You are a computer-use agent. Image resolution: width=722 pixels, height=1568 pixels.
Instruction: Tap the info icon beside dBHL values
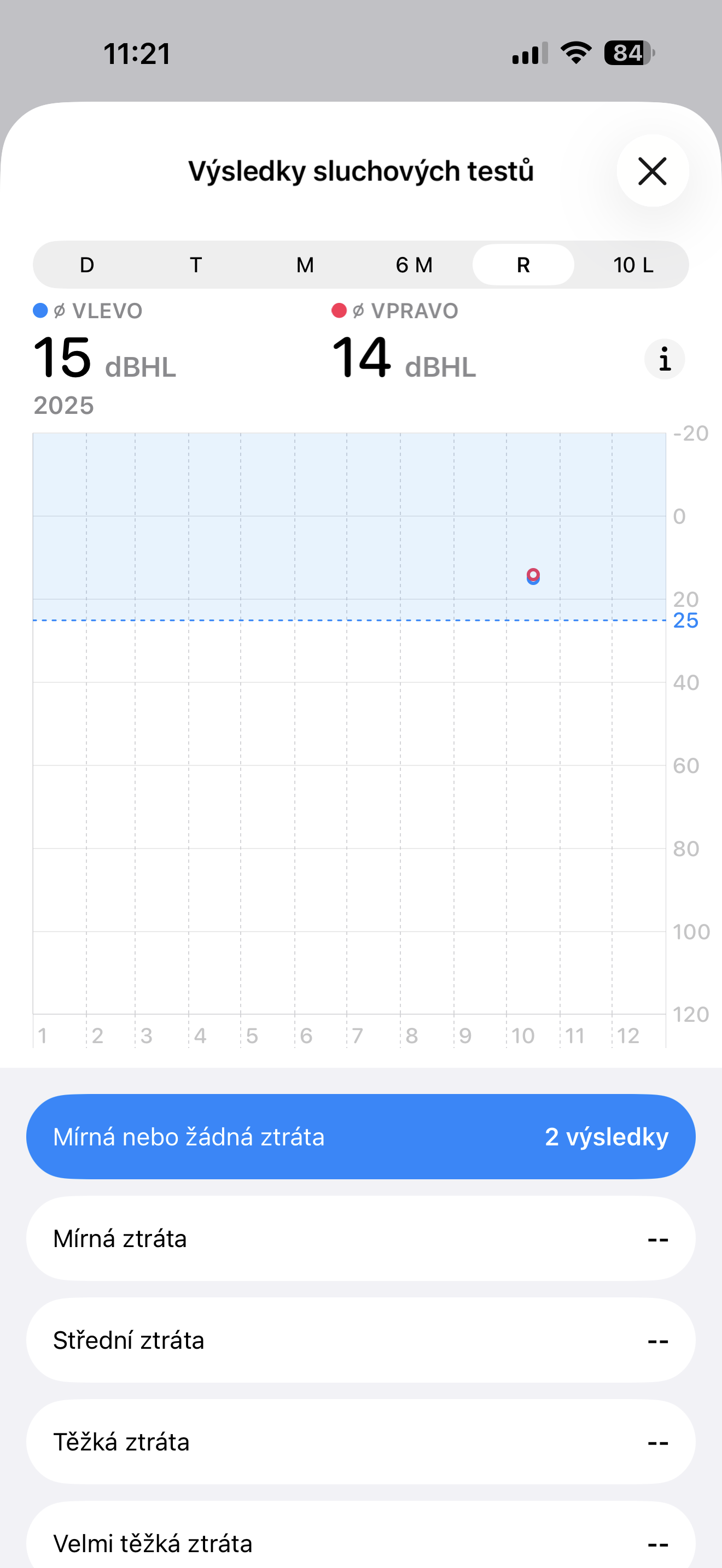[x=664, y=359]
